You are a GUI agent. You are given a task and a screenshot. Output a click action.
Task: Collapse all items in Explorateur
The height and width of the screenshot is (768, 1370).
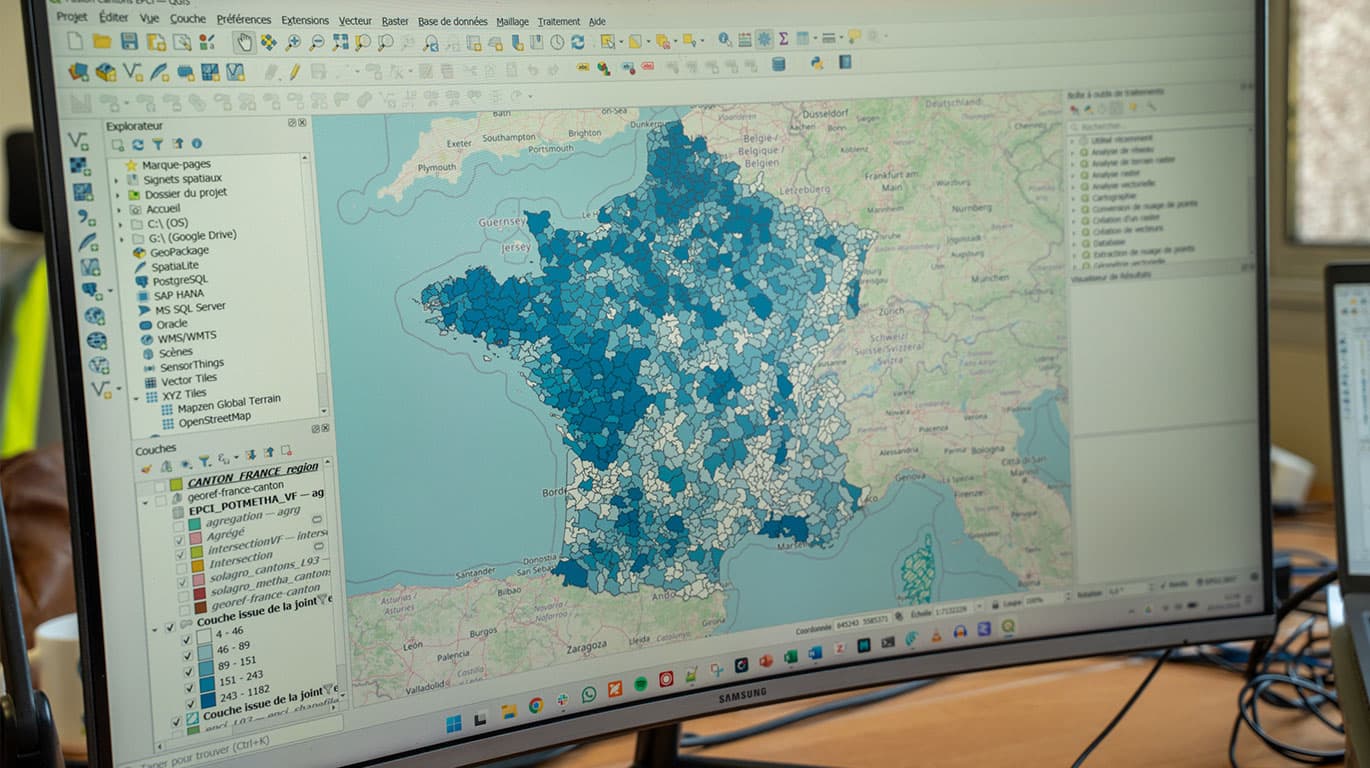[x=178, y=144]
